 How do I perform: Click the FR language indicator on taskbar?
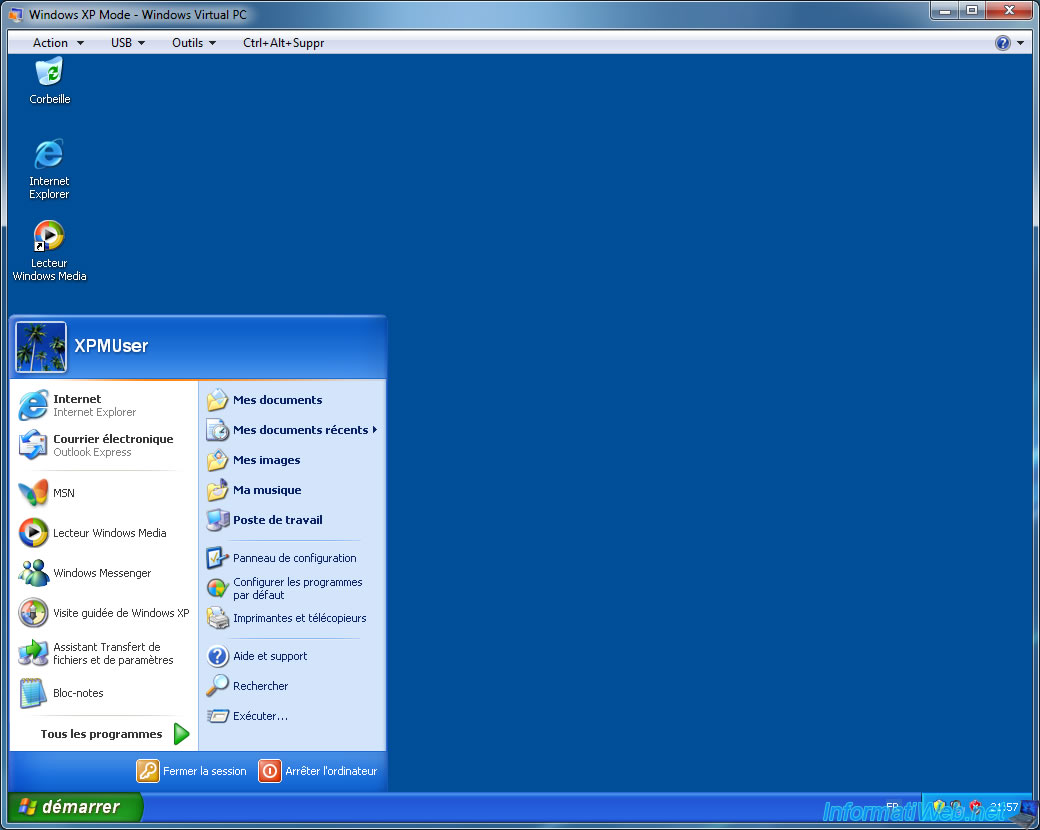click(893, 807)
